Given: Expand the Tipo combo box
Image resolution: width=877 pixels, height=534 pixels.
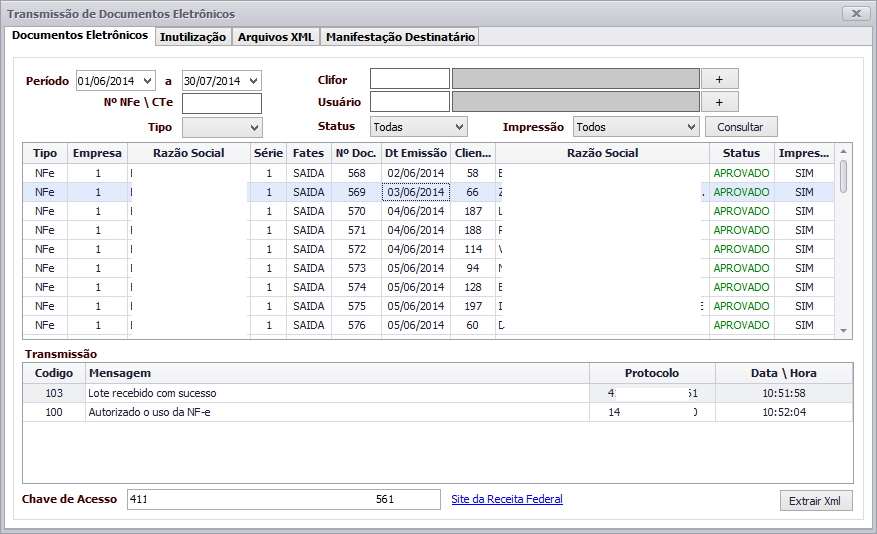Looking at the screenshot, I should pyautogui.click(x=254, y=127).
